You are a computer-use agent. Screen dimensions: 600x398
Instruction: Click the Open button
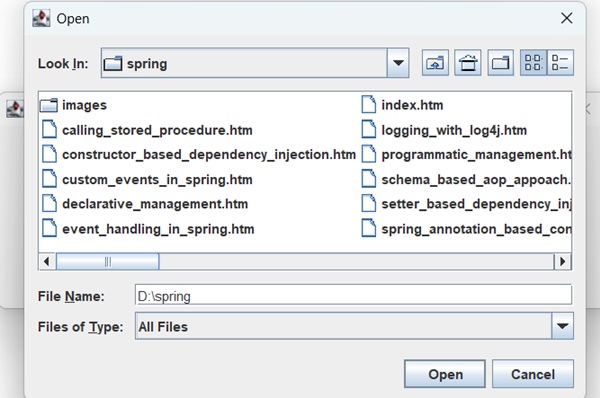point(445,374)
